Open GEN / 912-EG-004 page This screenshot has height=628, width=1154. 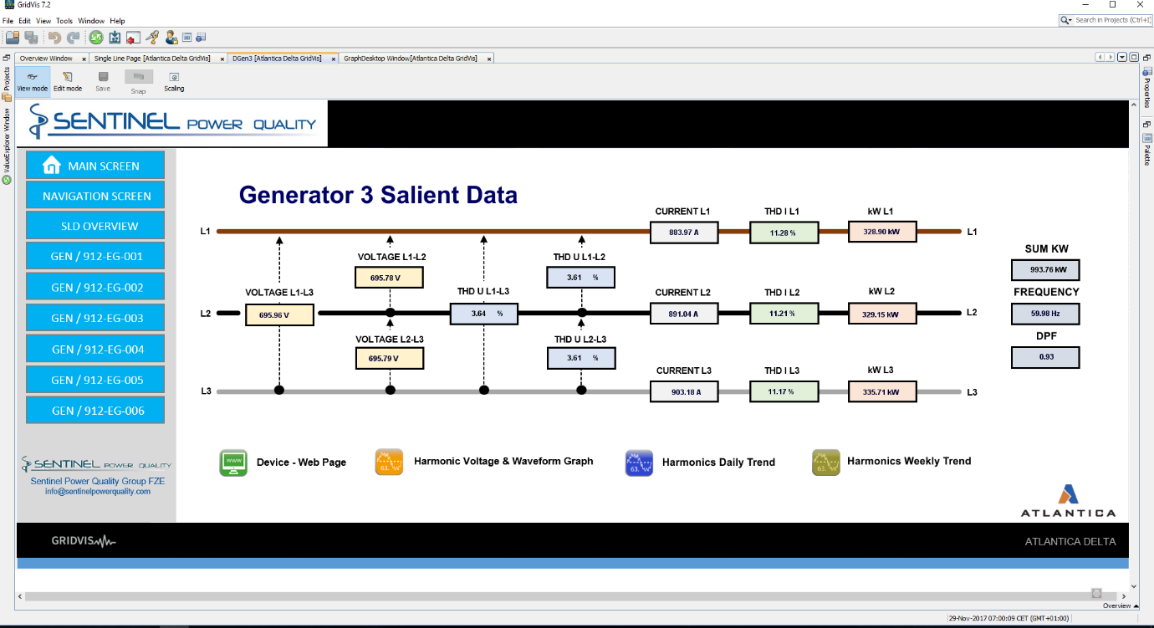tap(96, 349)
